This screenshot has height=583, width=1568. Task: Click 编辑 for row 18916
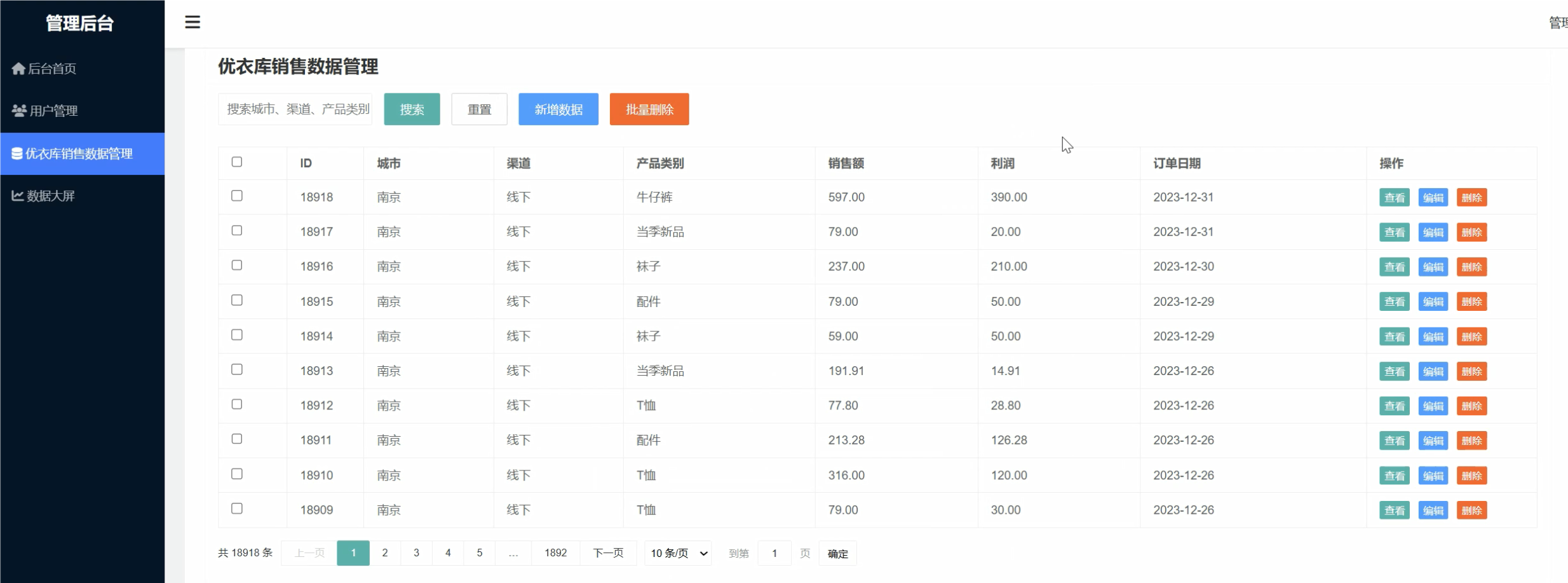[x=1433, y=267]
